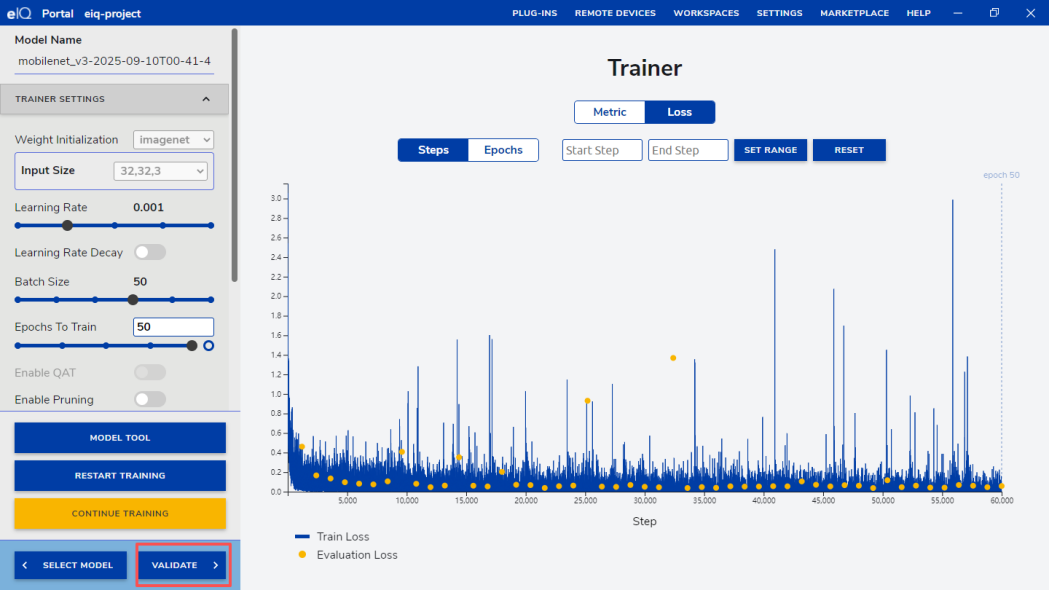Click the Start Step input field
1049x590 pixels.
[602, 150]
